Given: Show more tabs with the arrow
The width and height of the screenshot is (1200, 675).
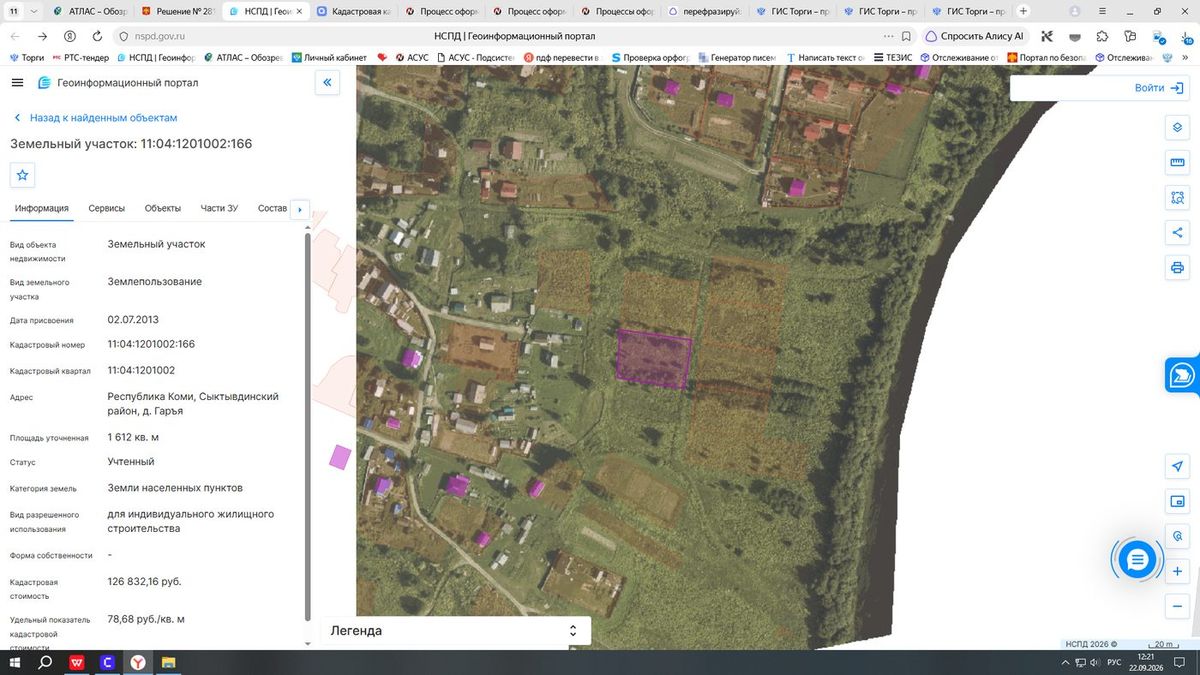Looking at the screenshot, I should point(299,209).
